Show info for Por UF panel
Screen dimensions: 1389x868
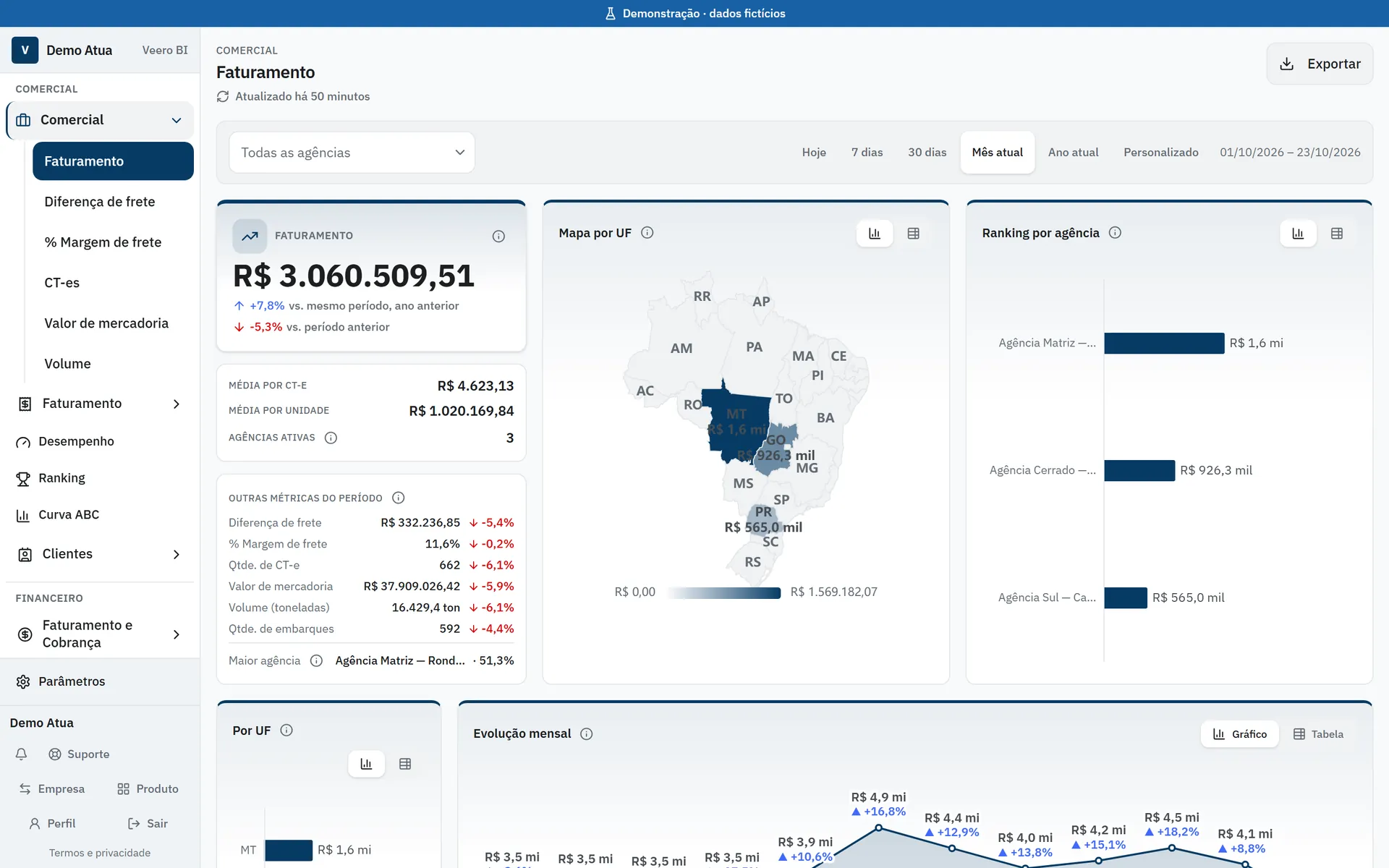click(286, 731)
